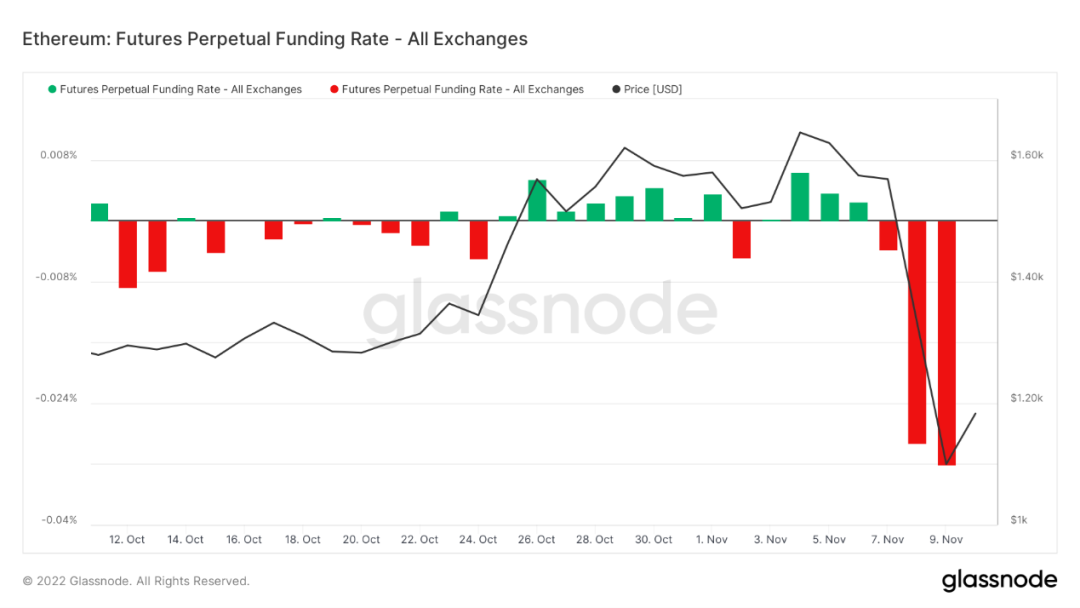Screen dimensions: 1080x608
Task: Click the chart title Ethereum Futures Perpetual Funding Rate
Action: [x=275, y=39]
